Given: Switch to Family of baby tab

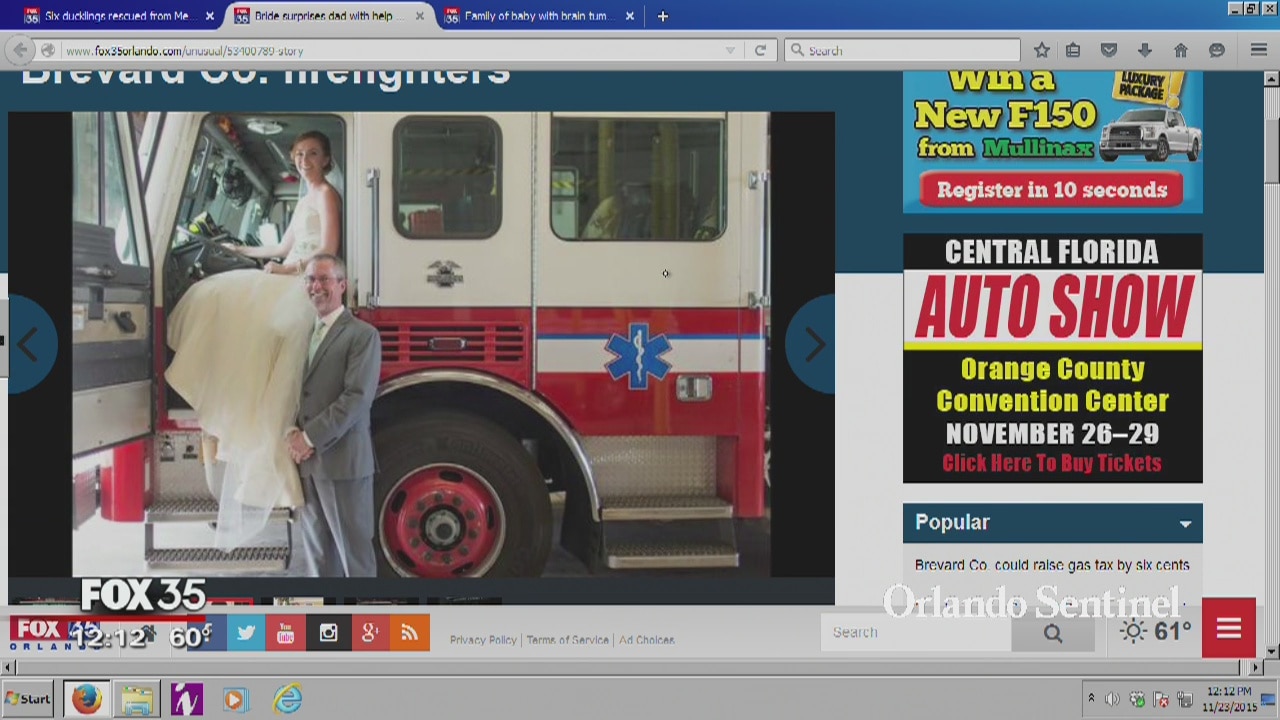Looking at the screenshot, I should click(x=537, y=16).
